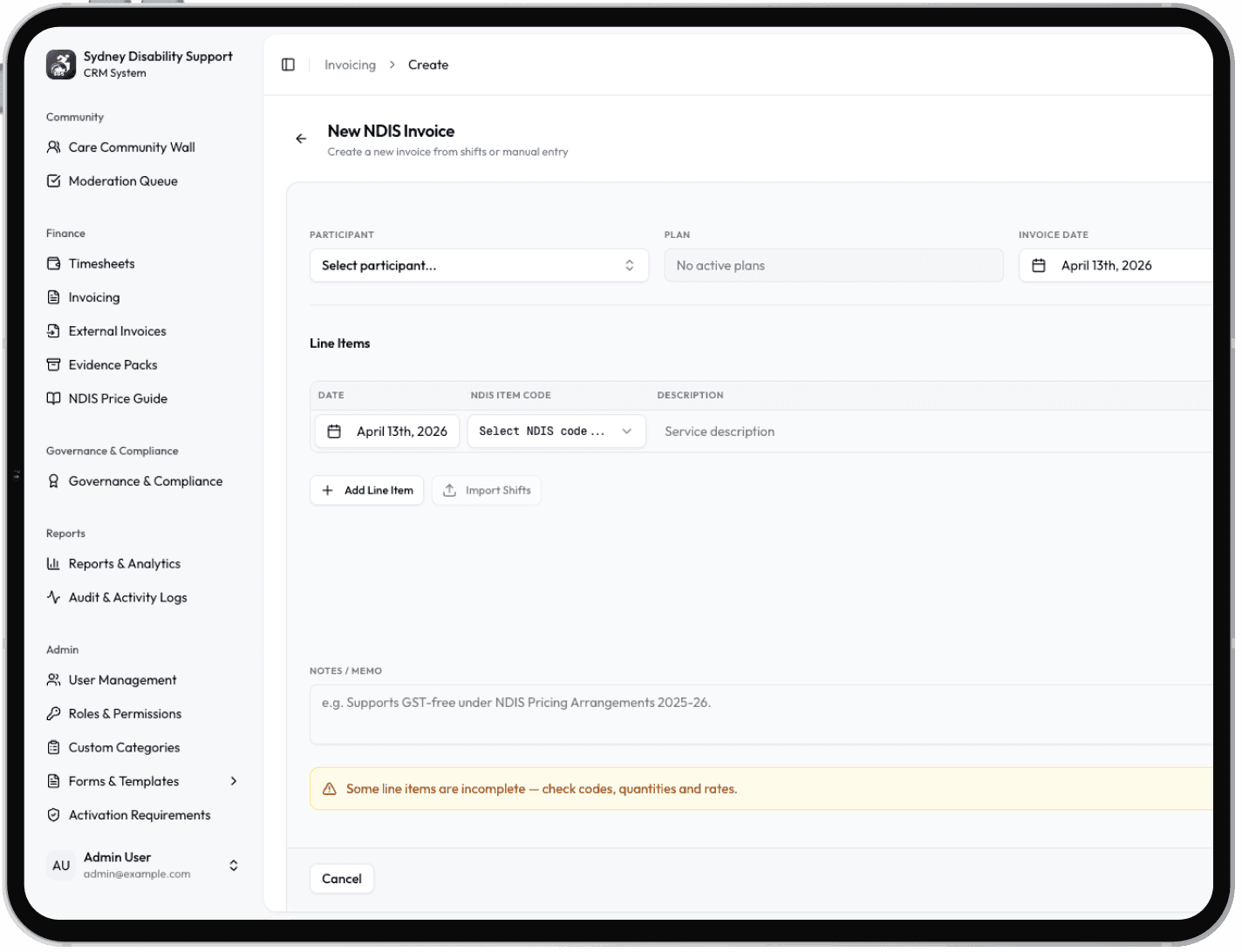Screen dimensions: 1242x952
Task: Open Evidence Packs in the sidebar
Action: point(113,365)
